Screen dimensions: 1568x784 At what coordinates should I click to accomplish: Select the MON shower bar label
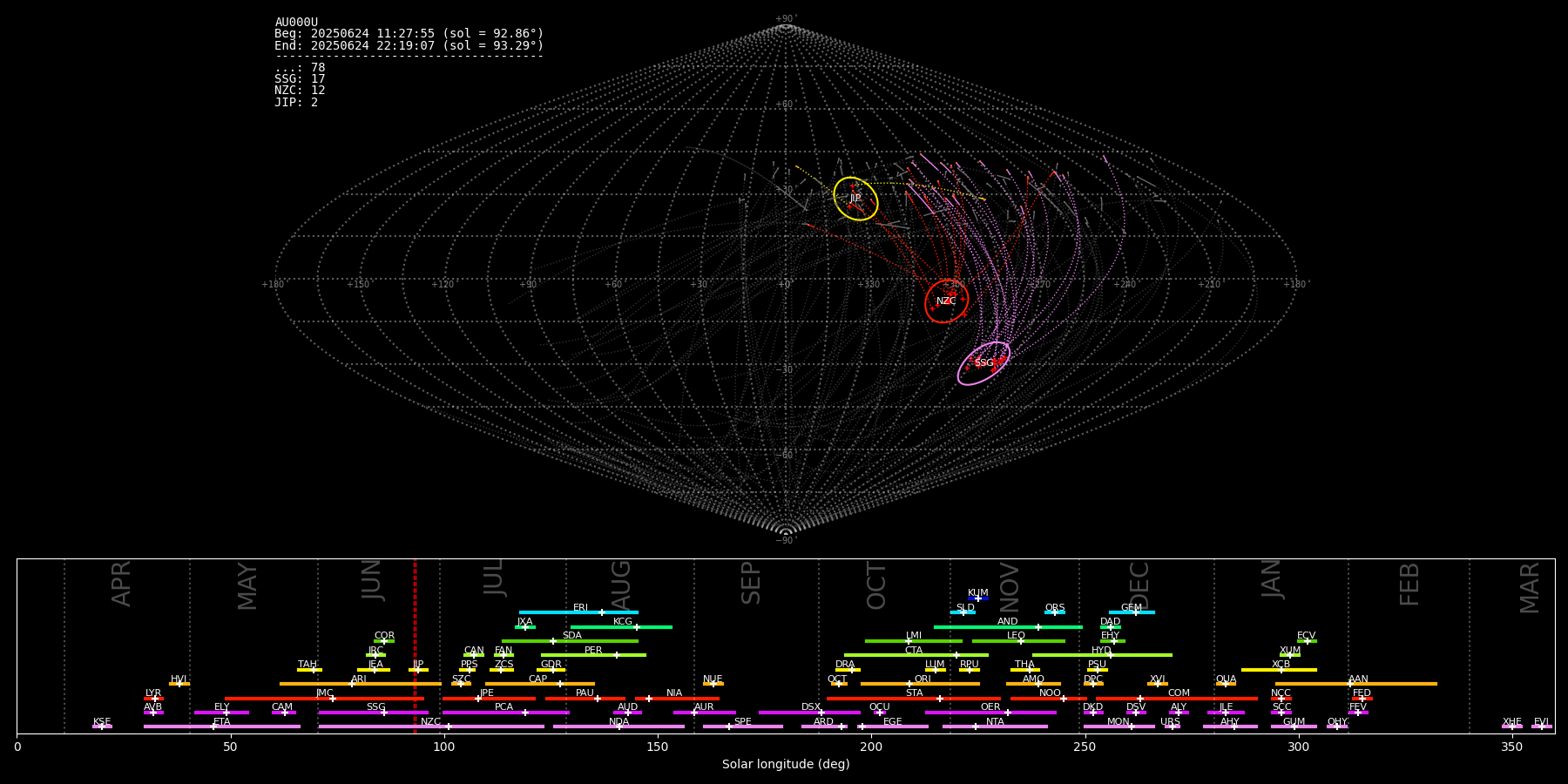tap(1119, 722)
